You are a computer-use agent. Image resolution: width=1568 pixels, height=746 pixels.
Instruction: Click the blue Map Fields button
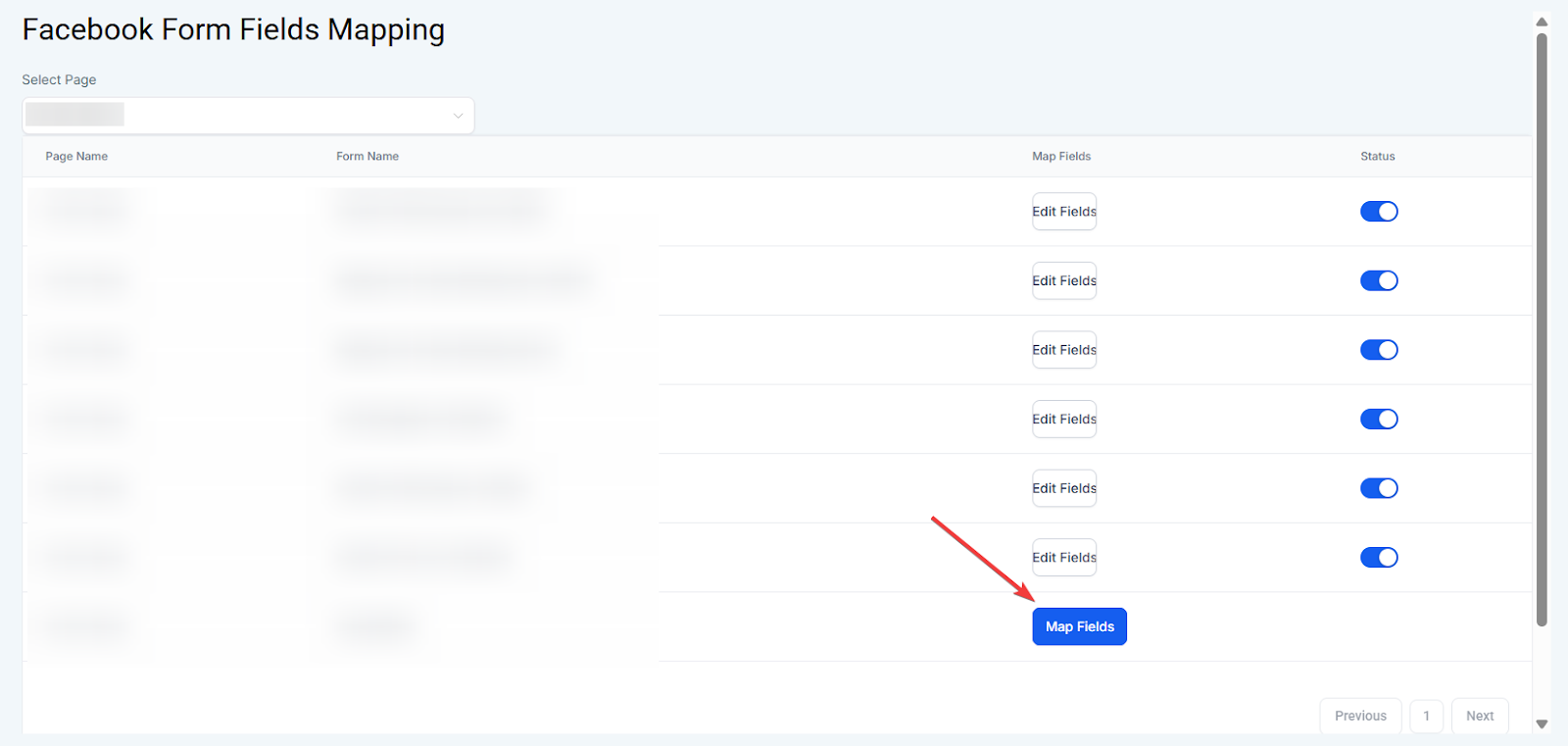pos(1079,626)
